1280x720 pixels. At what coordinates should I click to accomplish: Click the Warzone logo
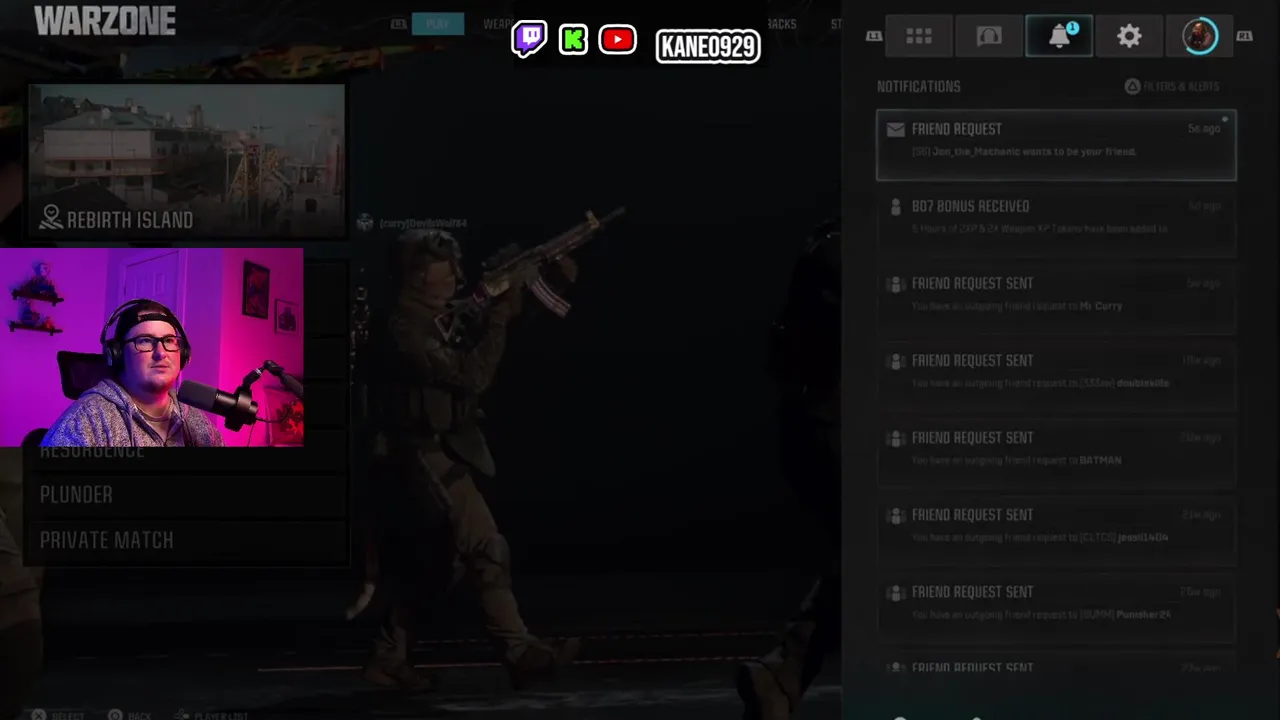[104, 20]
